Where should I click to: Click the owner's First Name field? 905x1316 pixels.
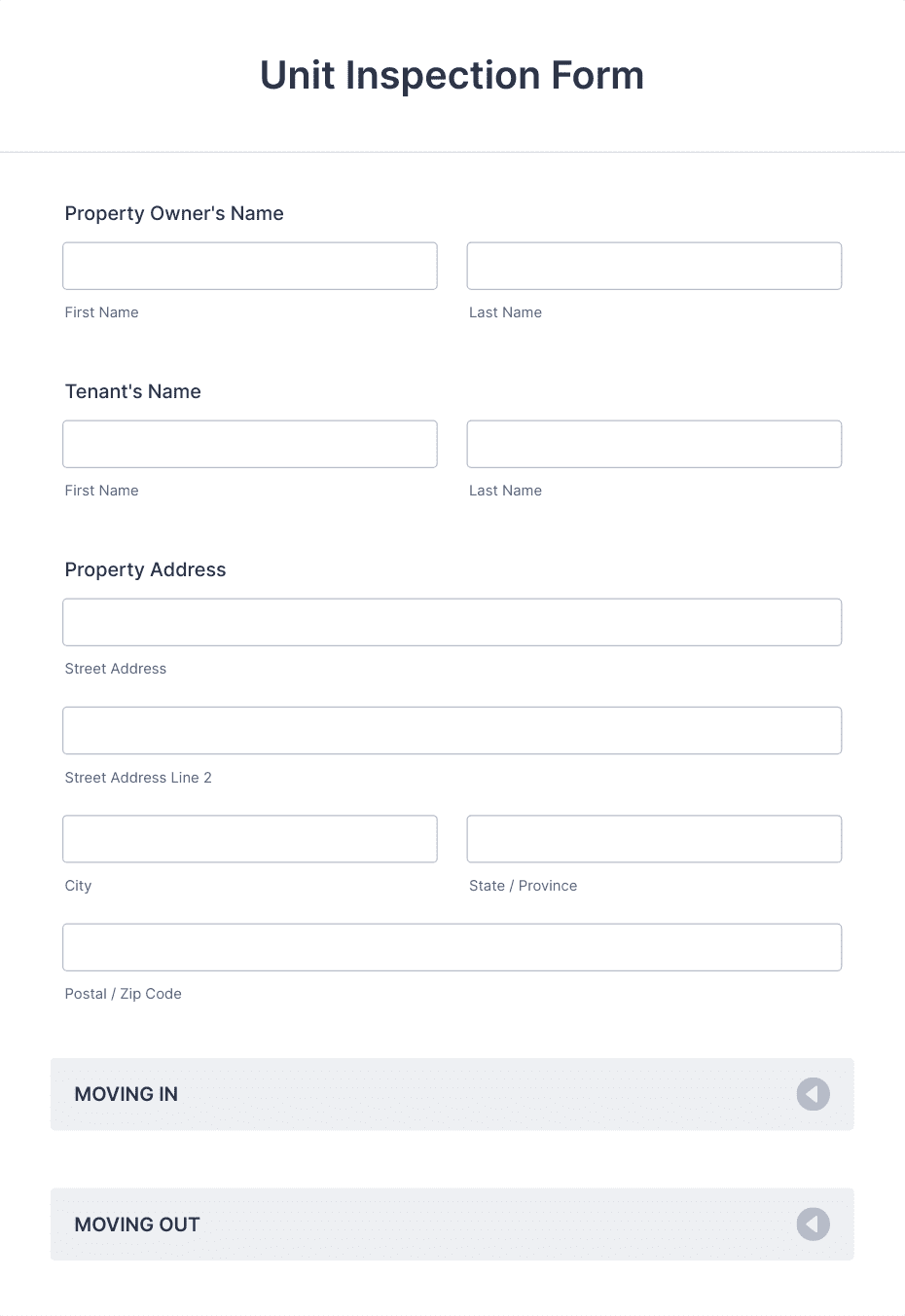point(249,265)
